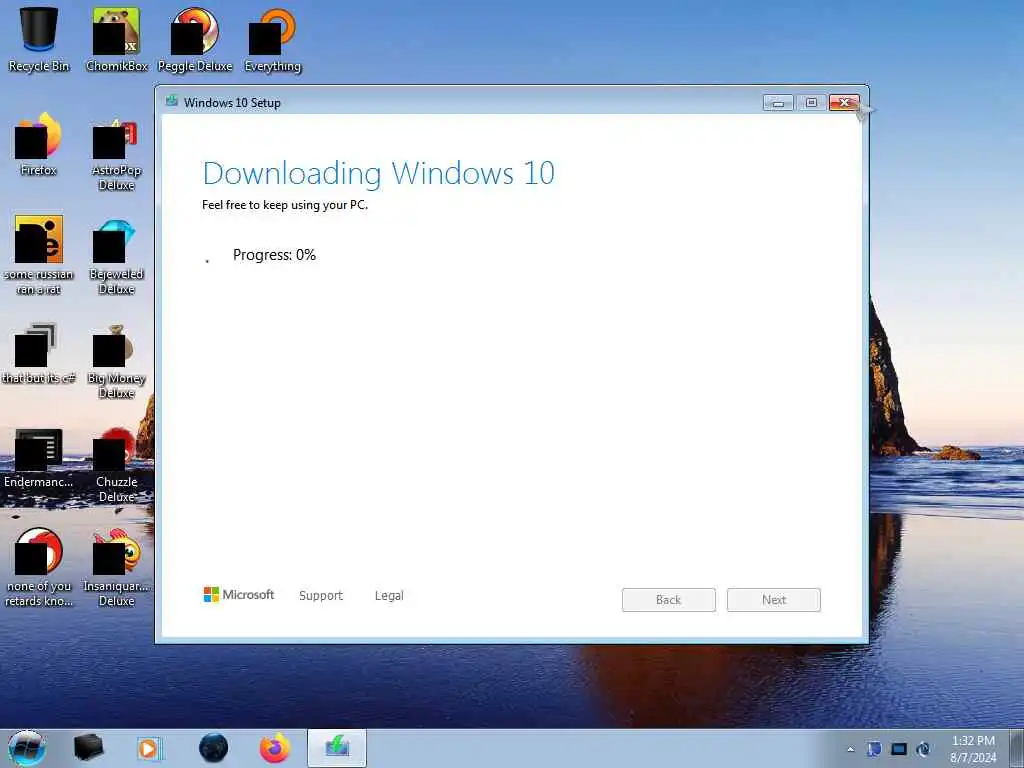Select the Insaniquar... Deluxe desktop icon
The image size is (1024, 768).
click(116, 567)
